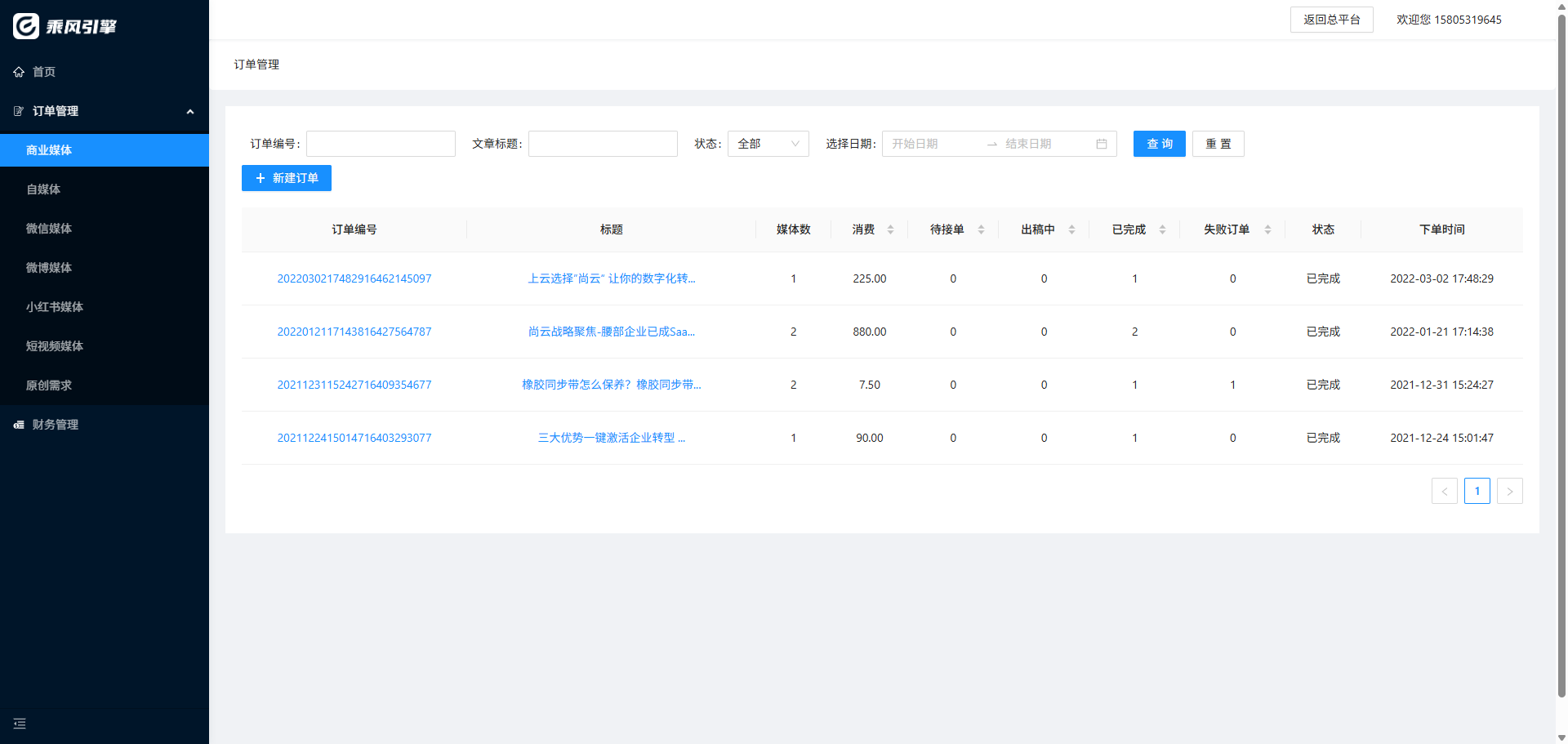Viewport: 1568px width, 744px height.
Task: Collapse the 订单管理 sidebar menu
Action: point(189,111)
